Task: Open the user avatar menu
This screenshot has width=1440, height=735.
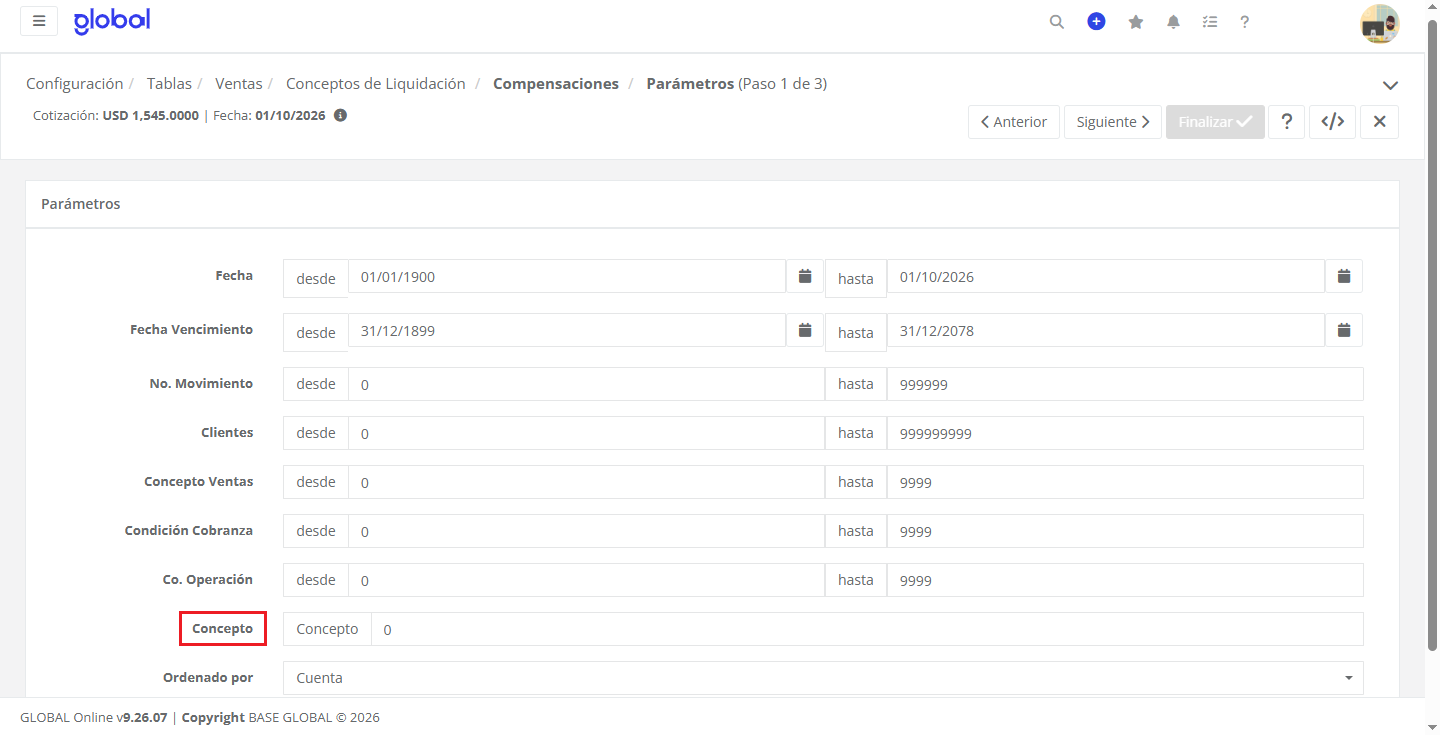Action: click(x=1380, y=23)
